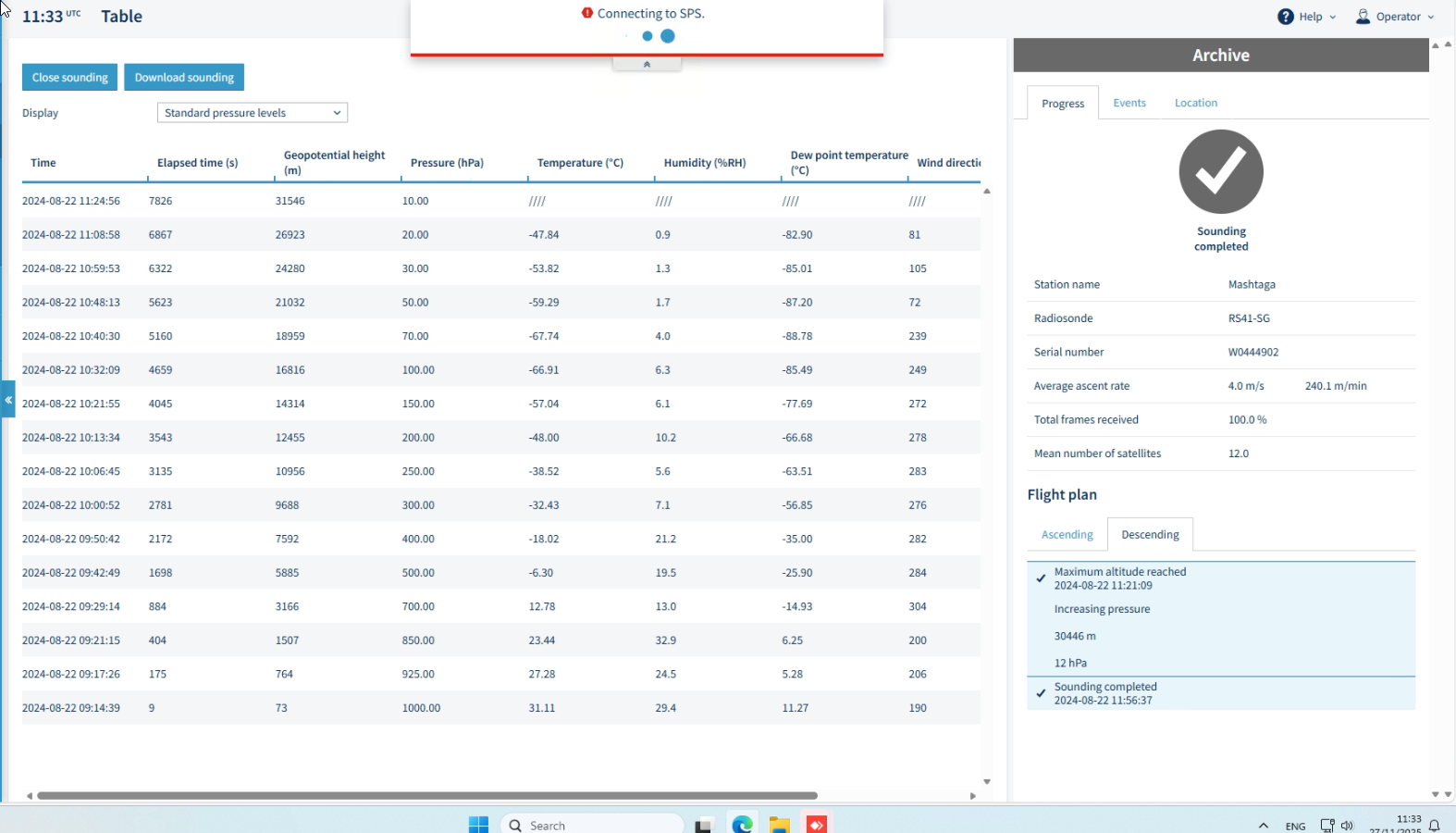Click the ascent rate value 240.1 m/min
This screenshot has width=1456, height=833.
point(1336,386)
